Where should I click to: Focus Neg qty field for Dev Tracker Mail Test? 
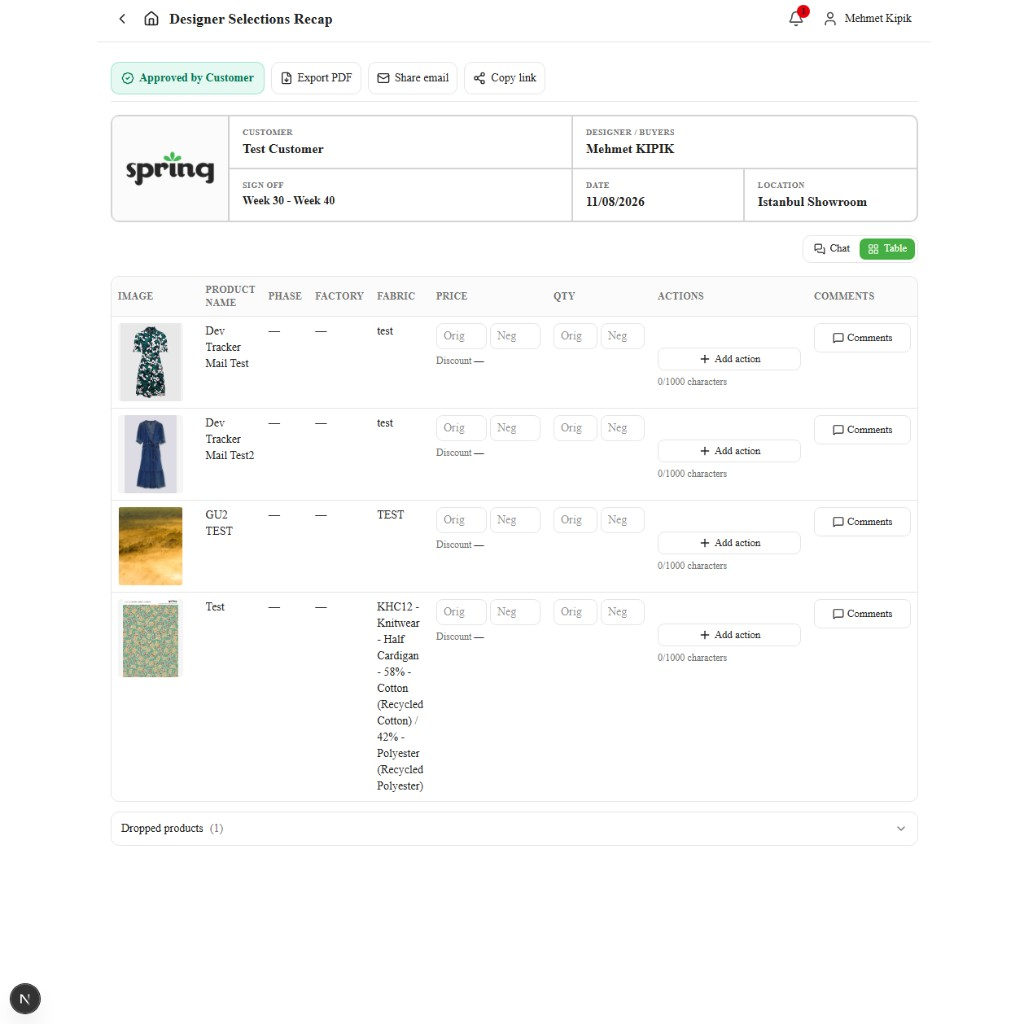click(x=622, y=336)
